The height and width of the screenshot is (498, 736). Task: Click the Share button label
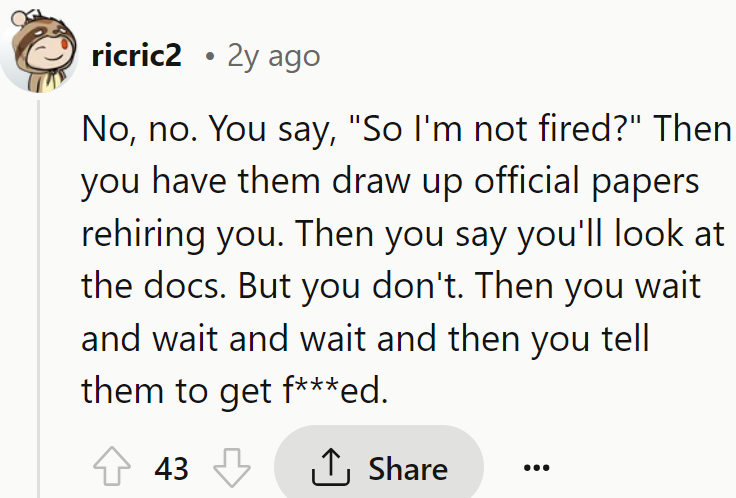pyautogui.click(x=408, y=468)
